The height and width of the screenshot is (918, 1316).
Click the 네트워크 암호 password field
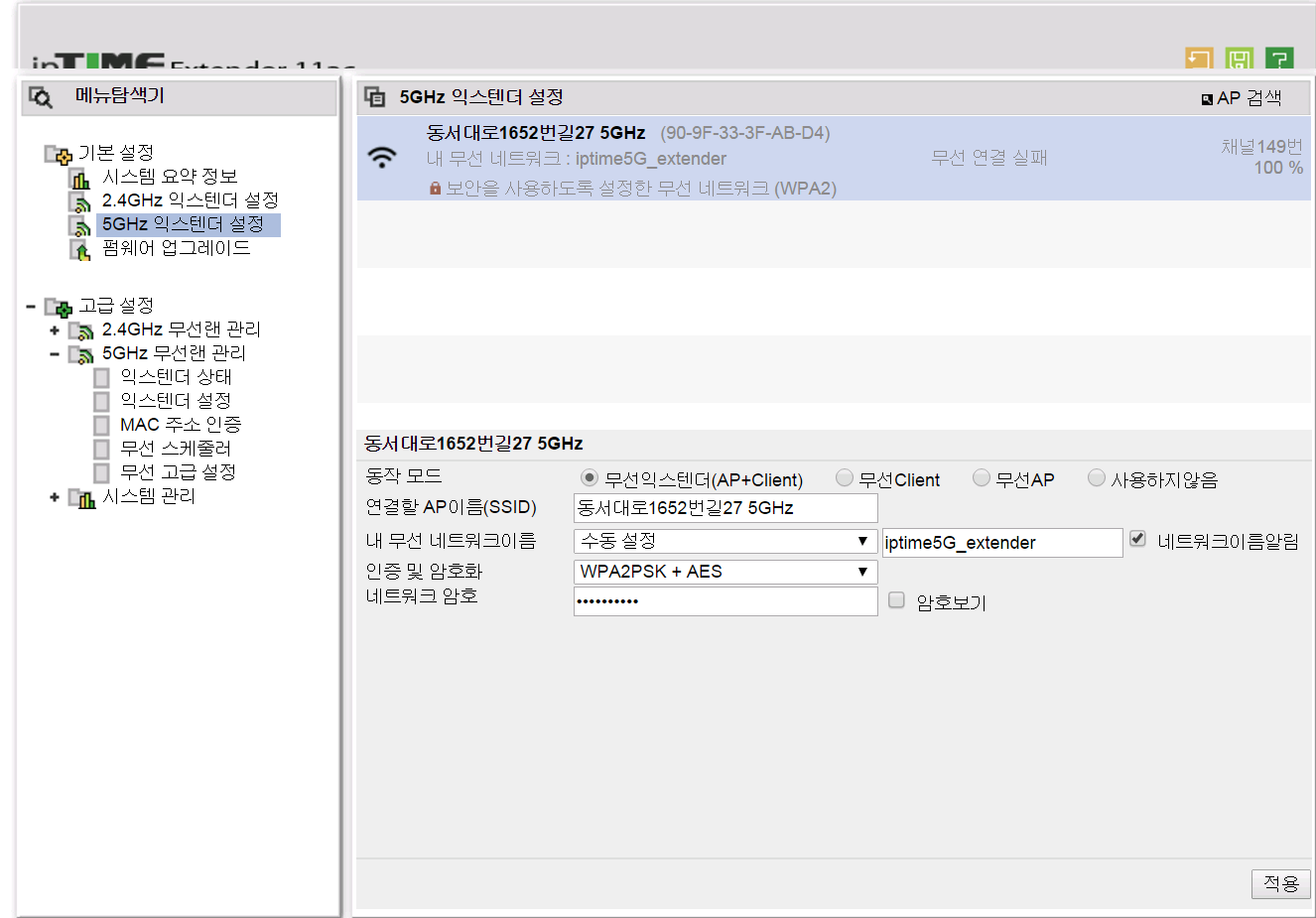pyautogui.click(x=725, y=601)
